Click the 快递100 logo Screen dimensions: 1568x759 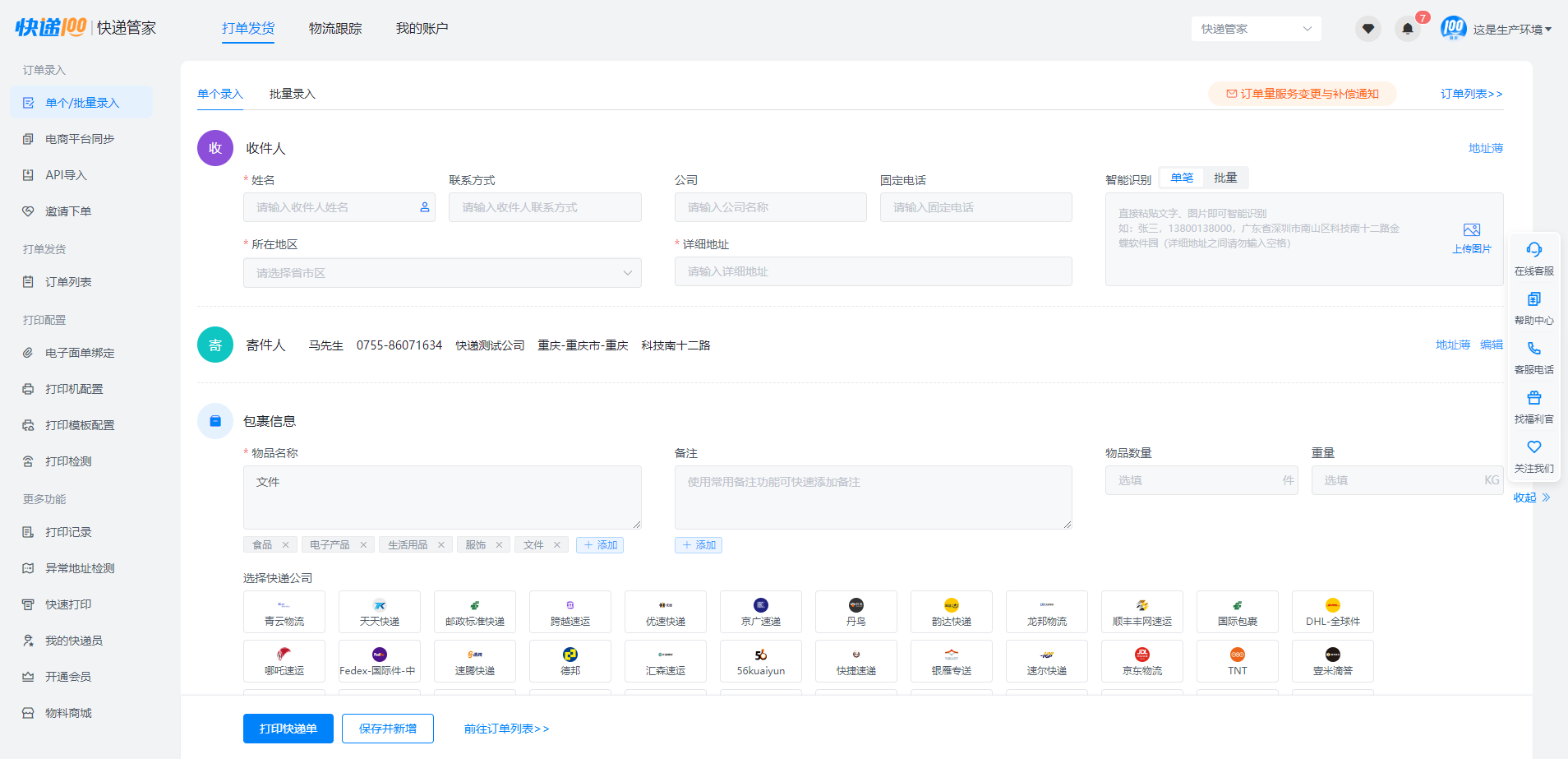(x=51, y=27)
